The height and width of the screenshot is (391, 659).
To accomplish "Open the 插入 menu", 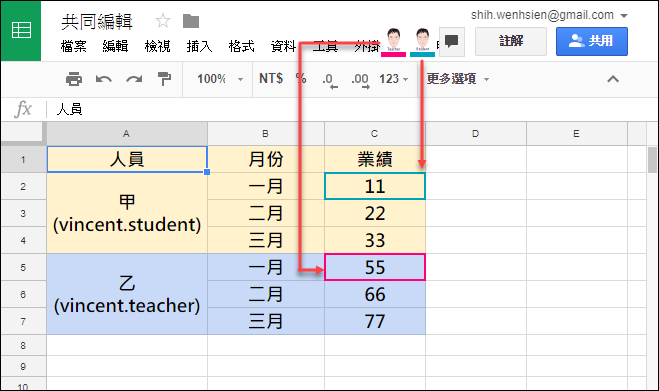I will click(199, 46).
